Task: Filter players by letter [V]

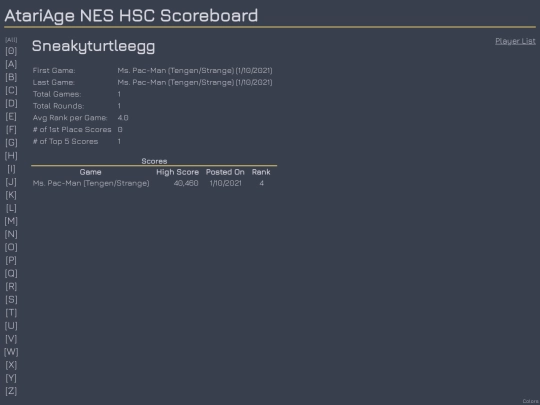Action: [11, 339]
